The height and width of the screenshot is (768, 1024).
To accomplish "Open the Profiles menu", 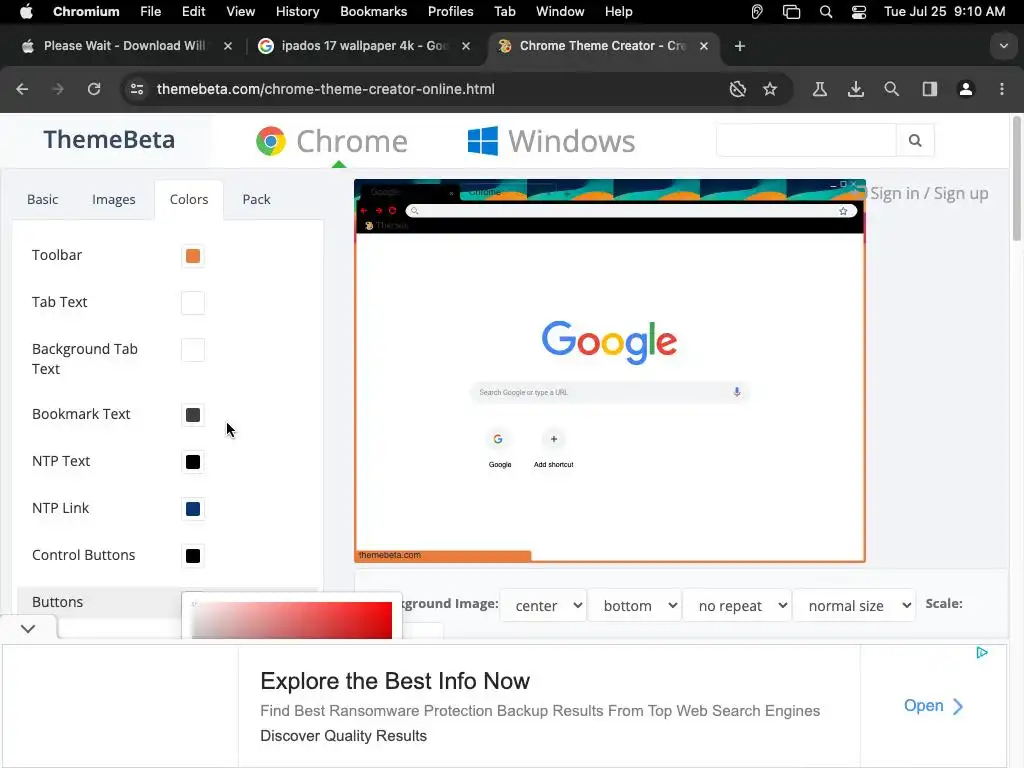I will (451, 12).
